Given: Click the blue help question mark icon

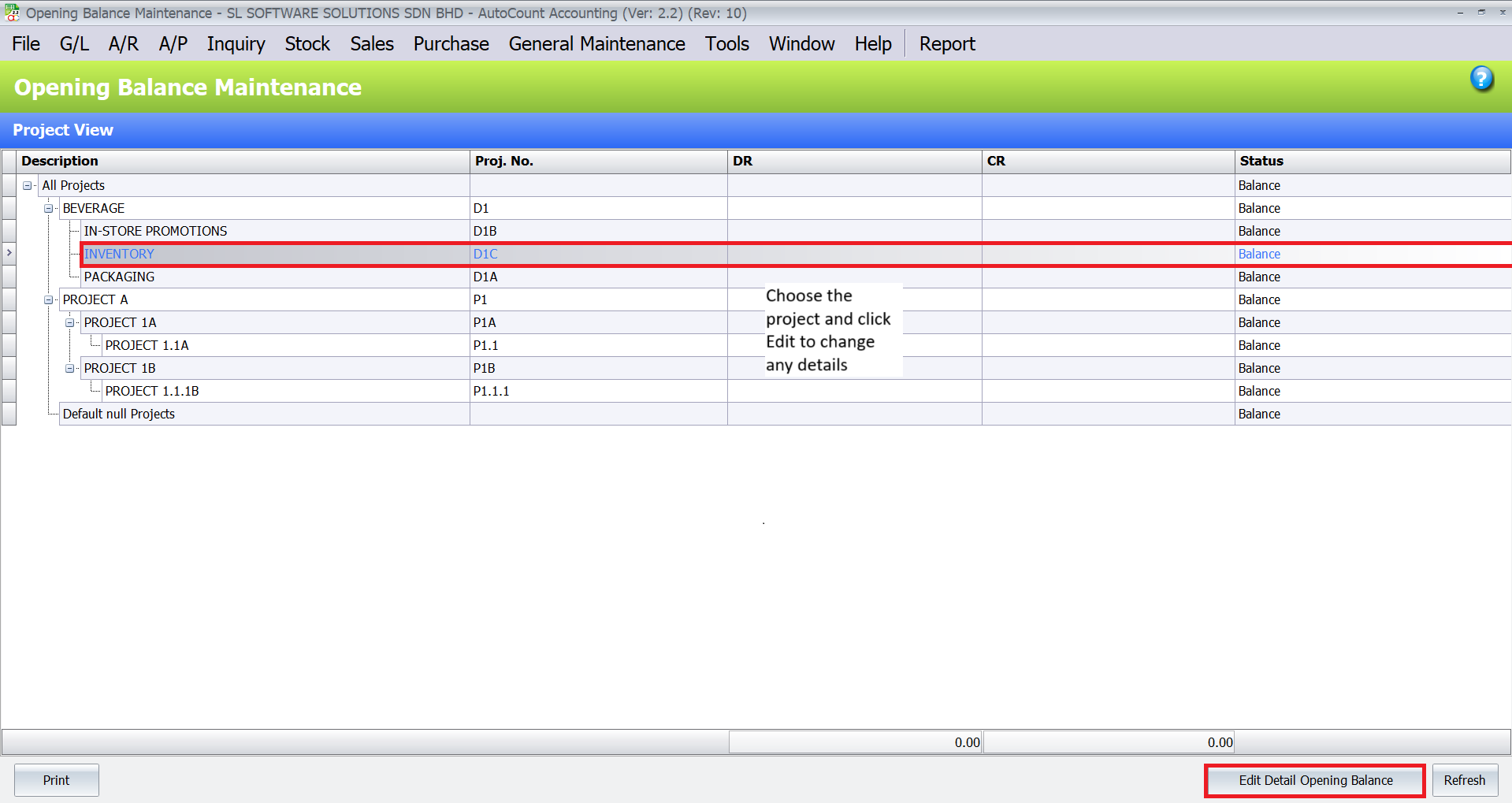Looking at the screenshot, I should (x=1481, y=79).
